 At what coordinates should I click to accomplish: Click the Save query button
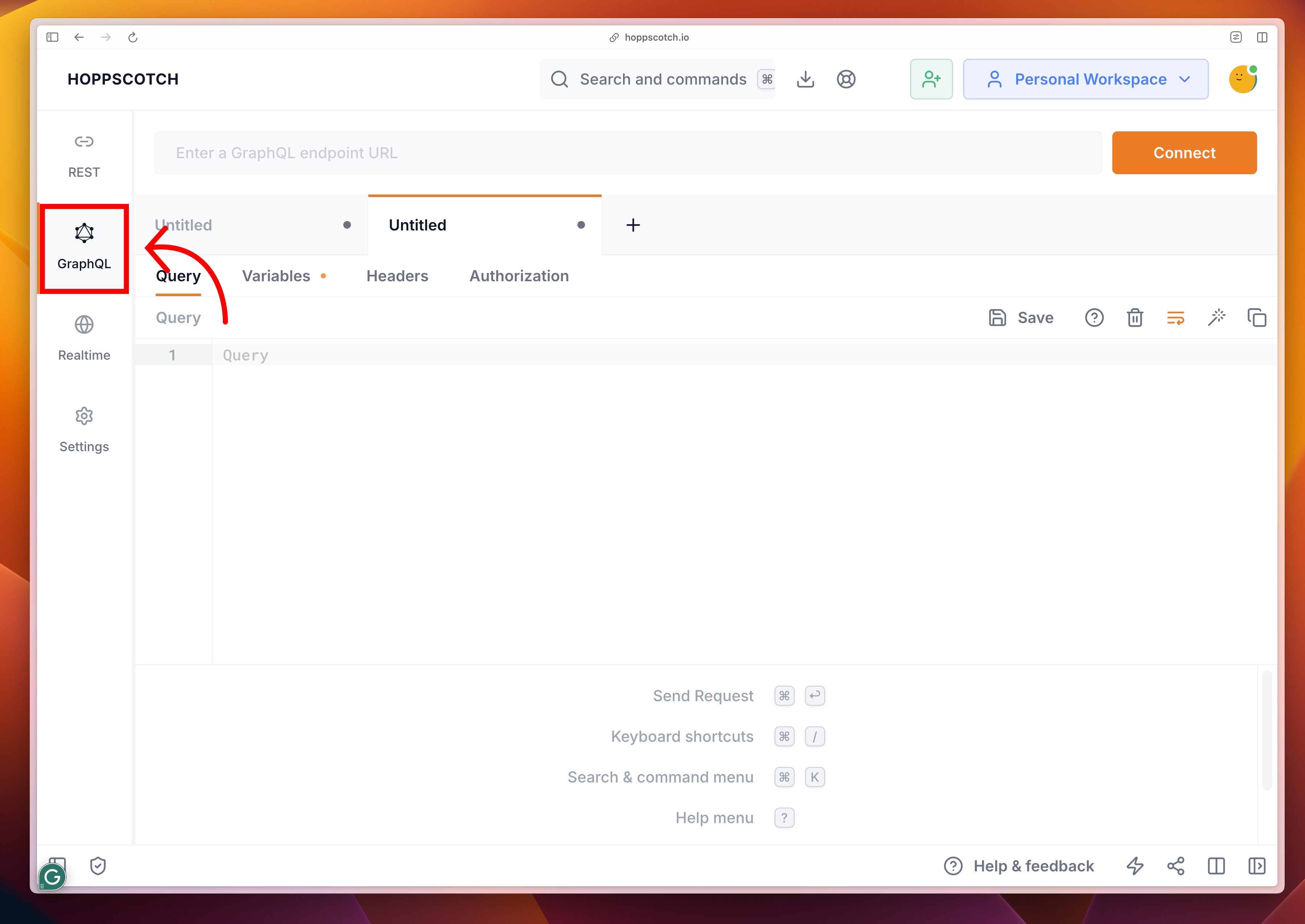1021,318
